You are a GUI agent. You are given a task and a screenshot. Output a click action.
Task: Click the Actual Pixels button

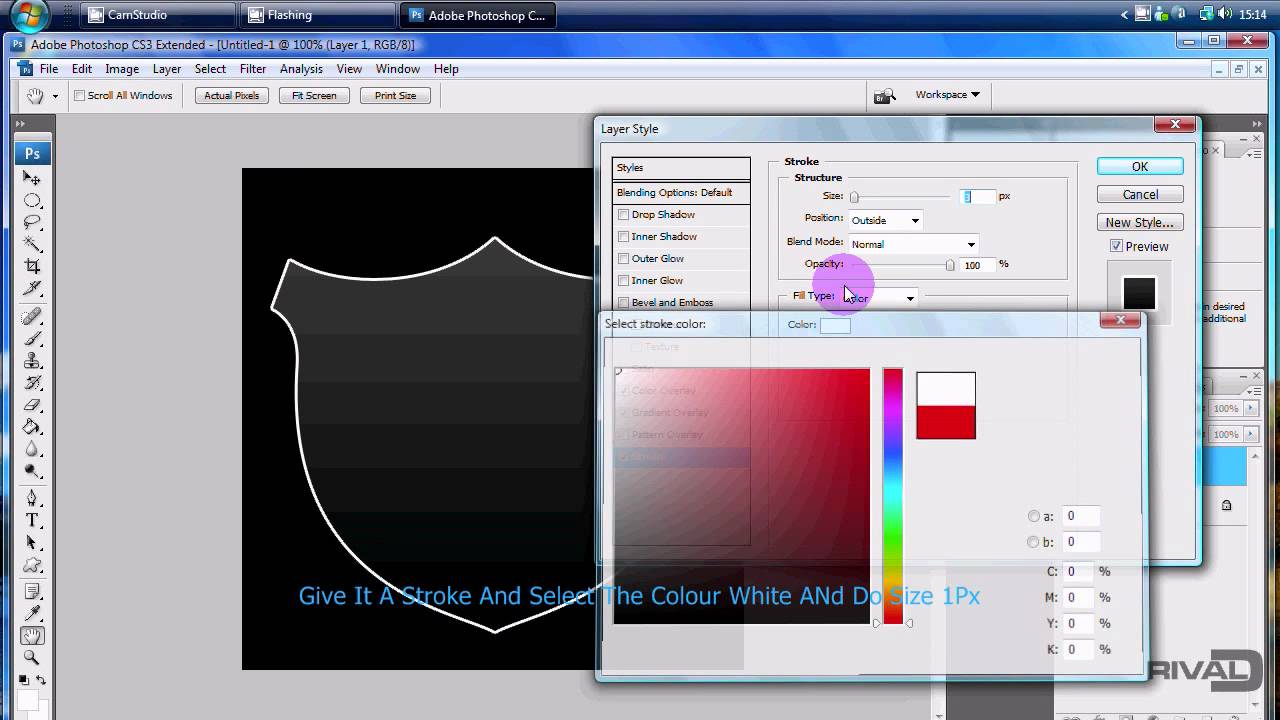[x=232, y=96]
